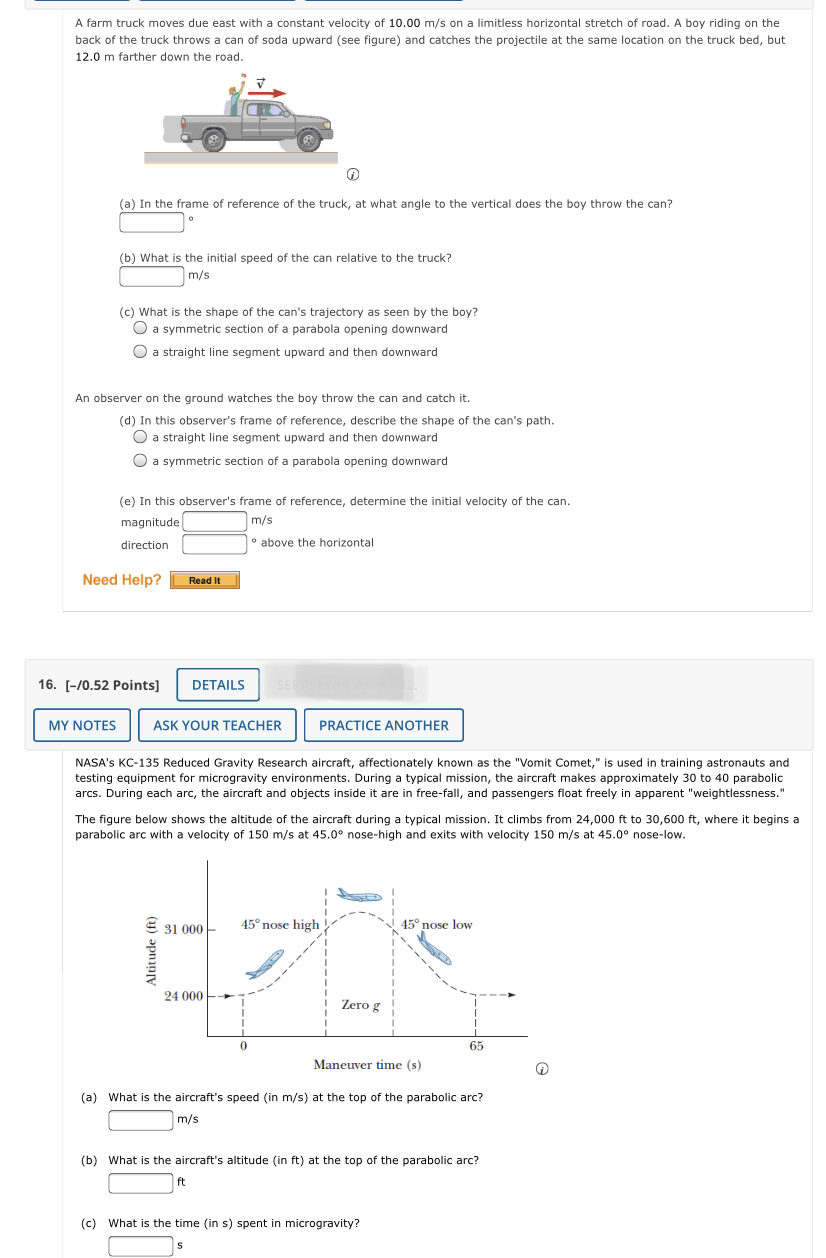Click the altitude answer box in feet for 16(b)
The width and height of the screenshot is (826, 1258).
point(139,1182)
